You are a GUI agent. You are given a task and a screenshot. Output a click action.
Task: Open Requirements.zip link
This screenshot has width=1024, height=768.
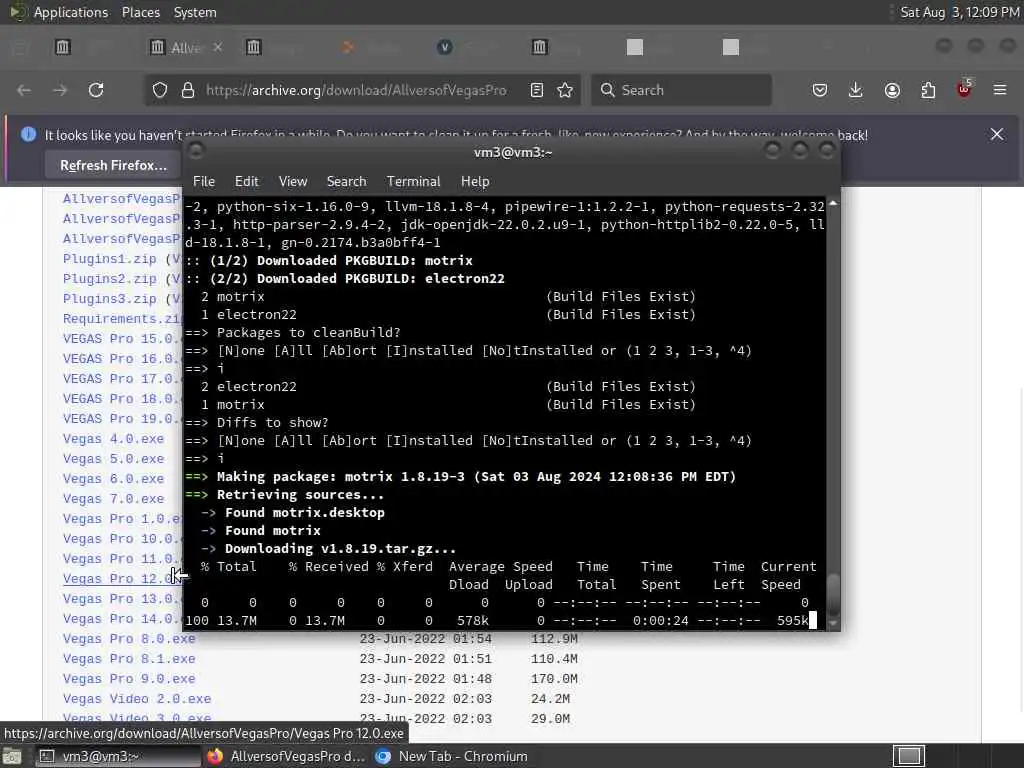pos(121,319)
